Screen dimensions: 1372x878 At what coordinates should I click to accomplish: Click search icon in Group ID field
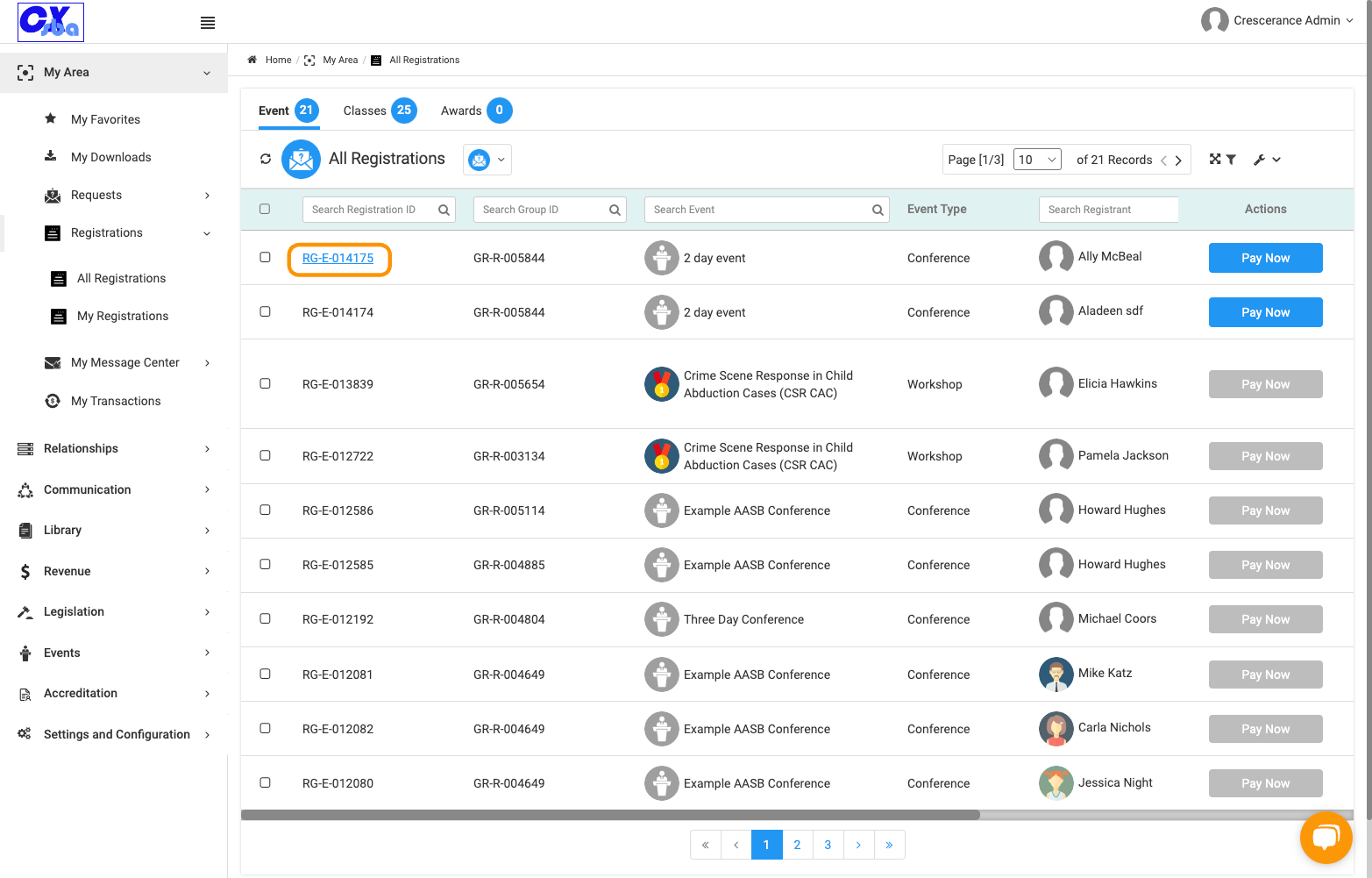click(615, 210)
